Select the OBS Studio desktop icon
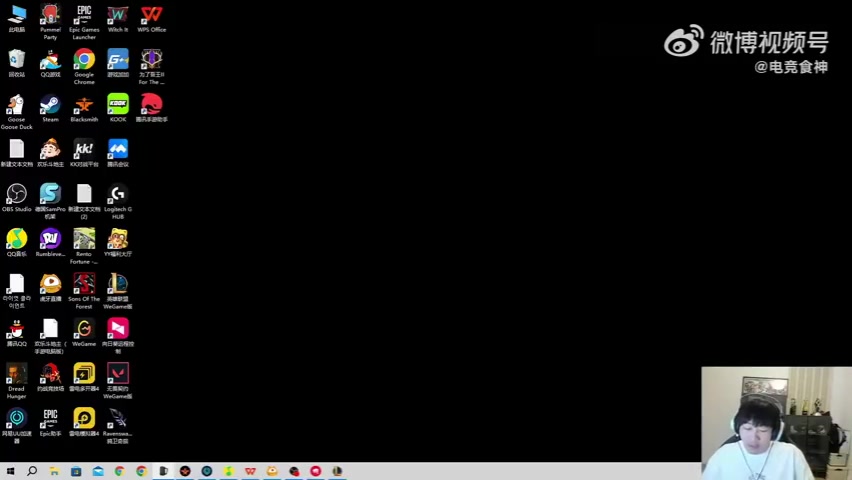The width and height of the screenshot is (852, 480). (16, 194)
